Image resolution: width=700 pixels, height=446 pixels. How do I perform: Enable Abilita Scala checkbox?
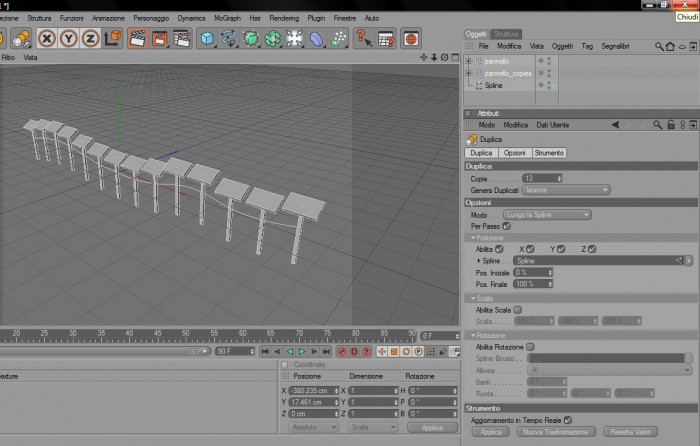click(517, 310)
